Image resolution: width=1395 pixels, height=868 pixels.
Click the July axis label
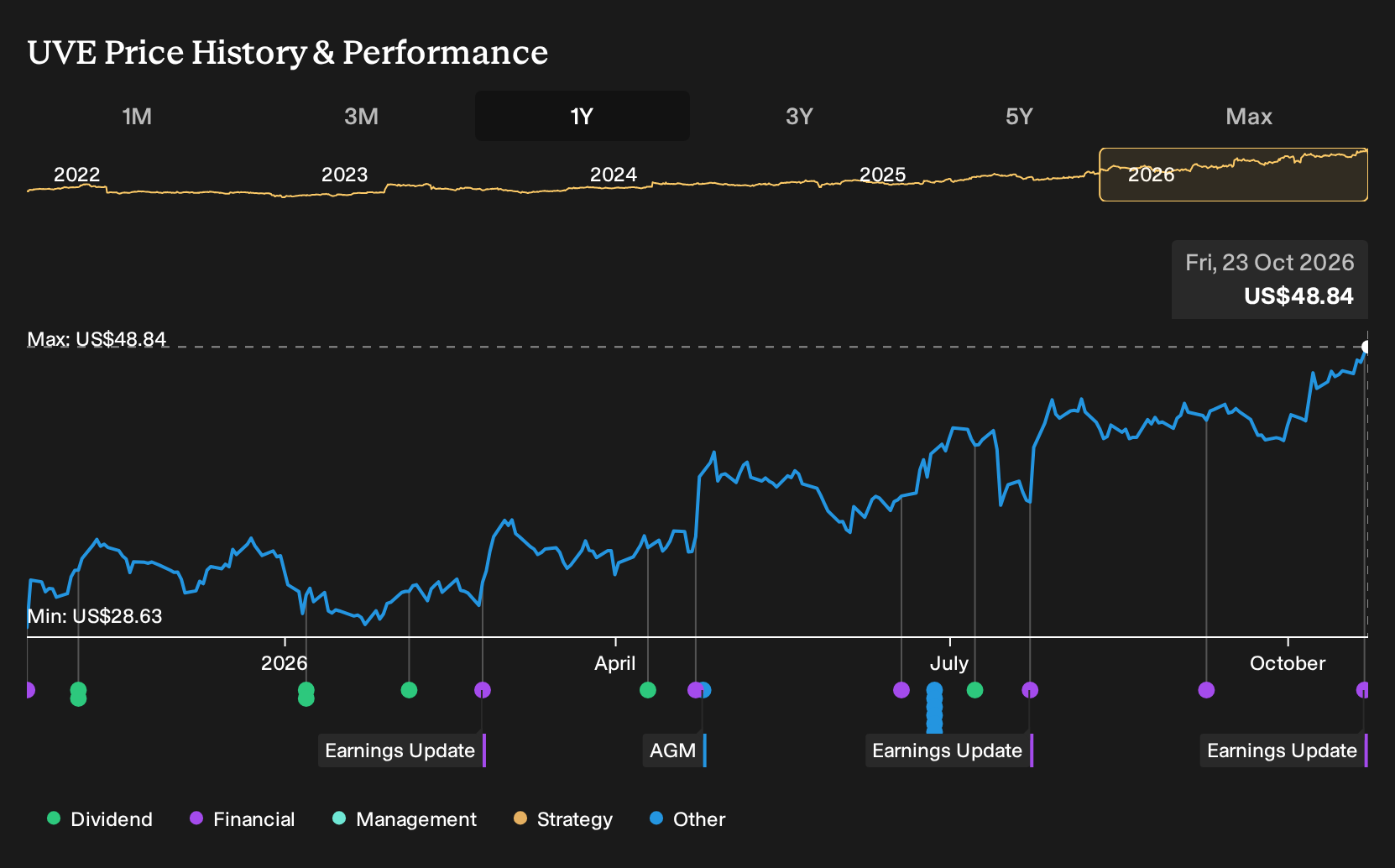click(949, 663)
